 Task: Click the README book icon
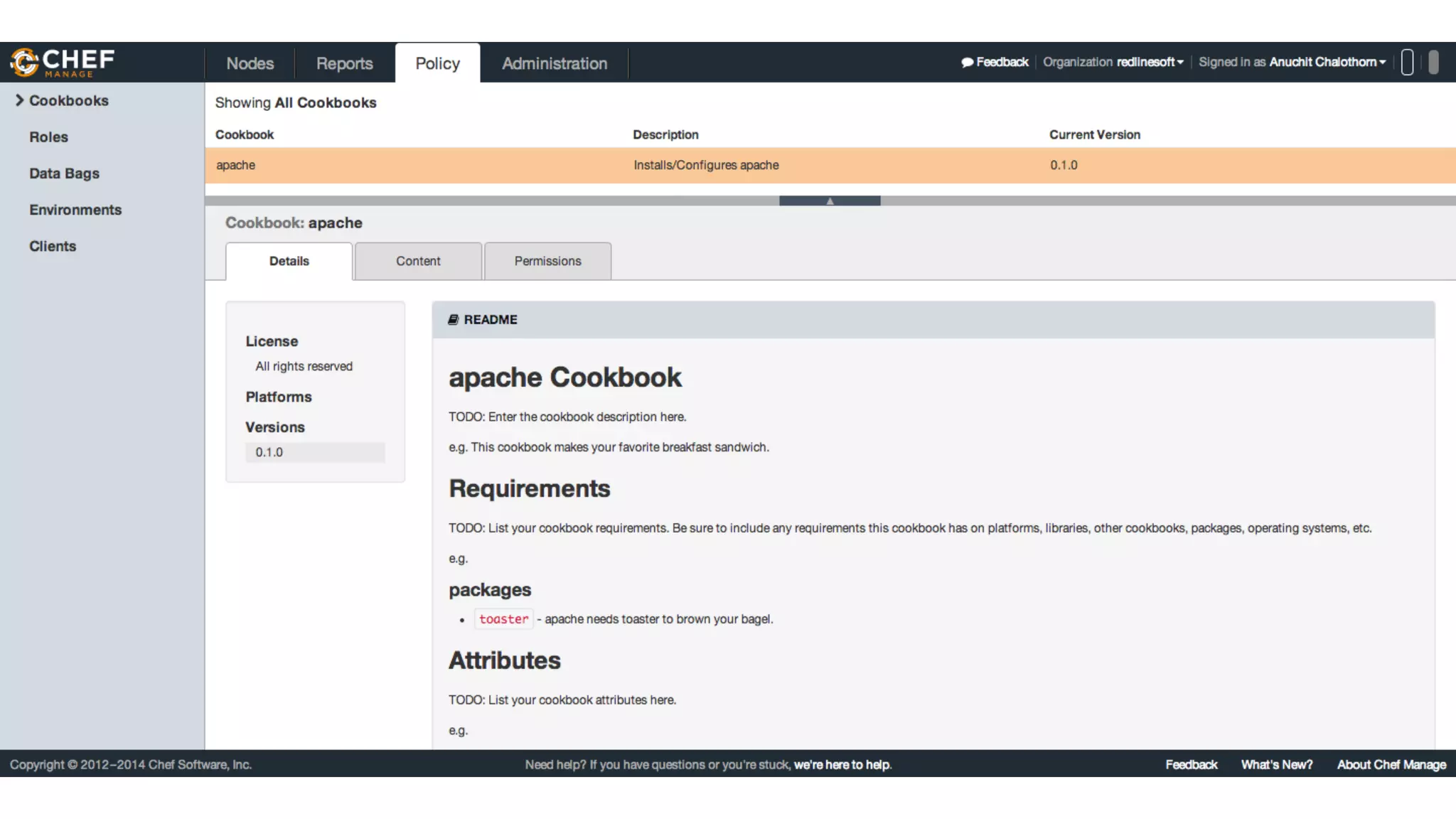pos(453,320)
